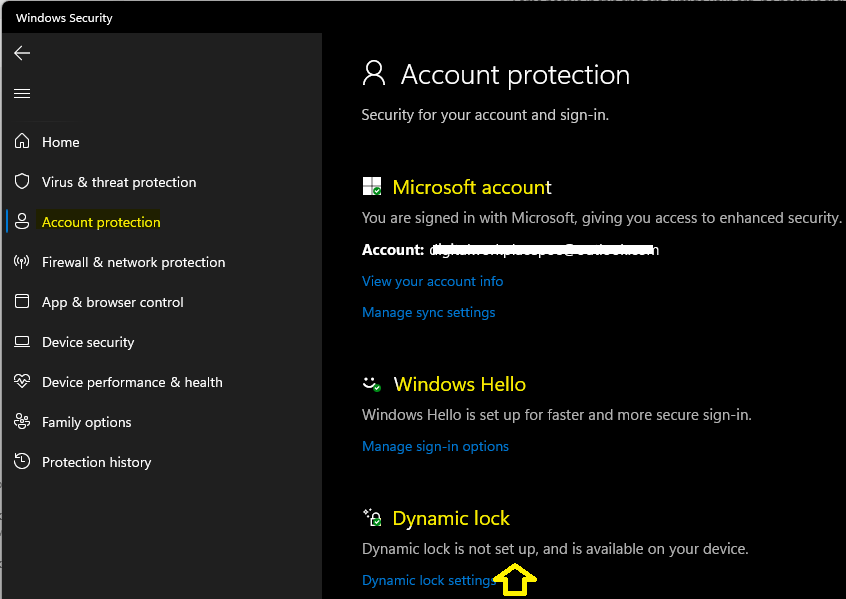Viewport: 846px width, 599px height.
Task: Open Protection history page
Action: point(97,462)
